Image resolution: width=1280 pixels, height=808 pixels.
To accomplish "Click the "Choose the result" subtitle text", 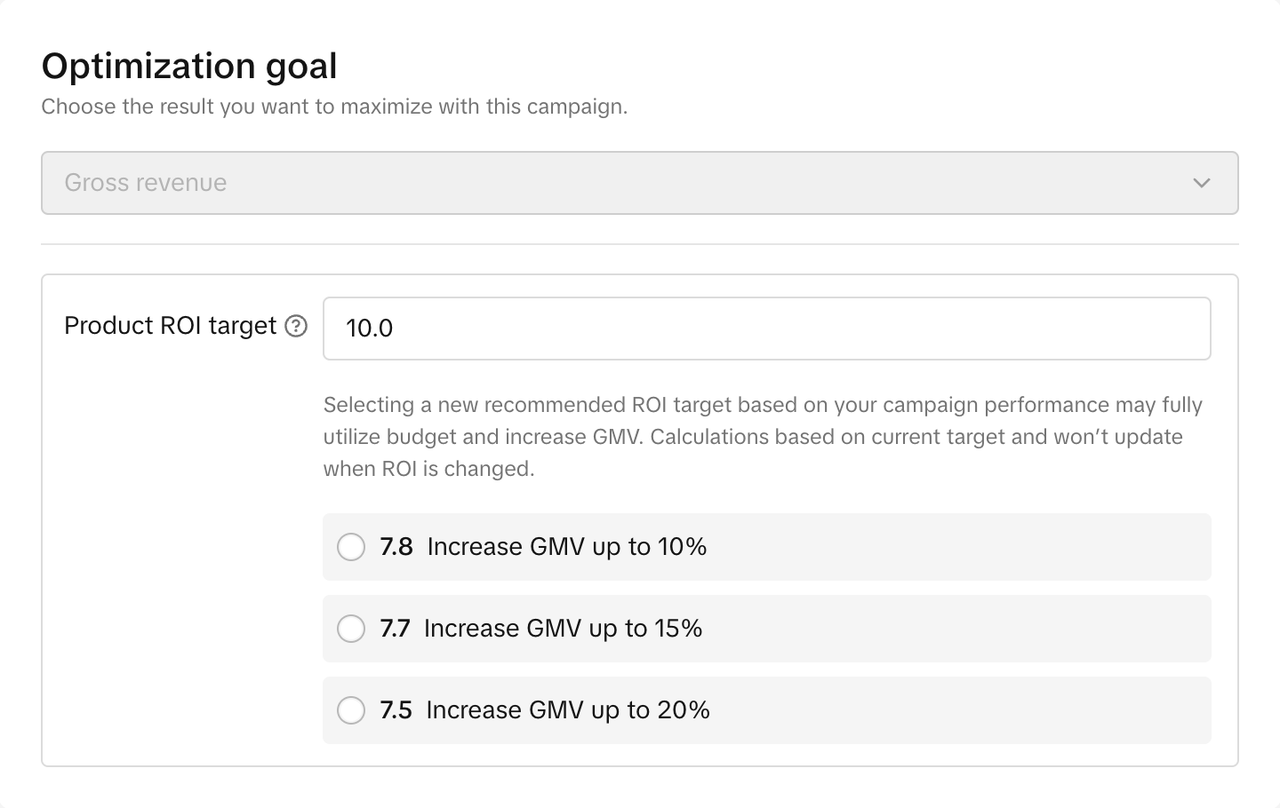I will click(334, 107).
